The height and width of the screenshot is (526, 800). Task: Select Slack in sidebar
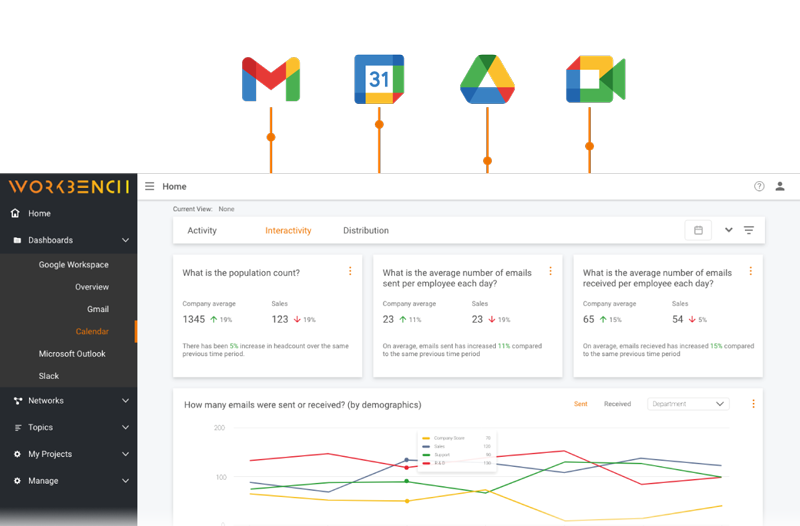click(x=48, y=376)
